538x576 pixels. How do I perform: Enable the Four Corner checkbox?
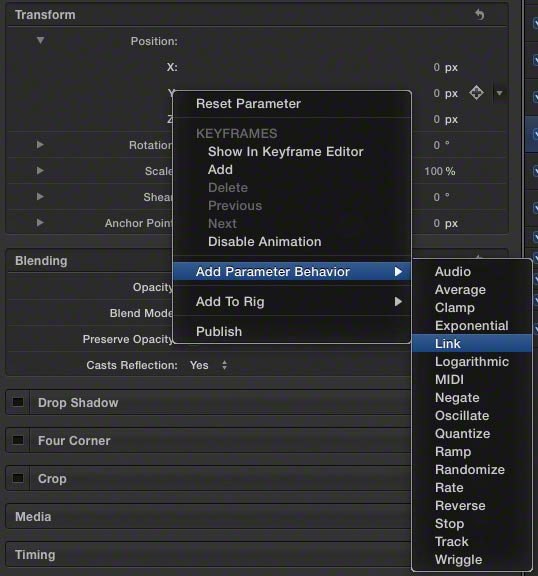pos(18,440)
